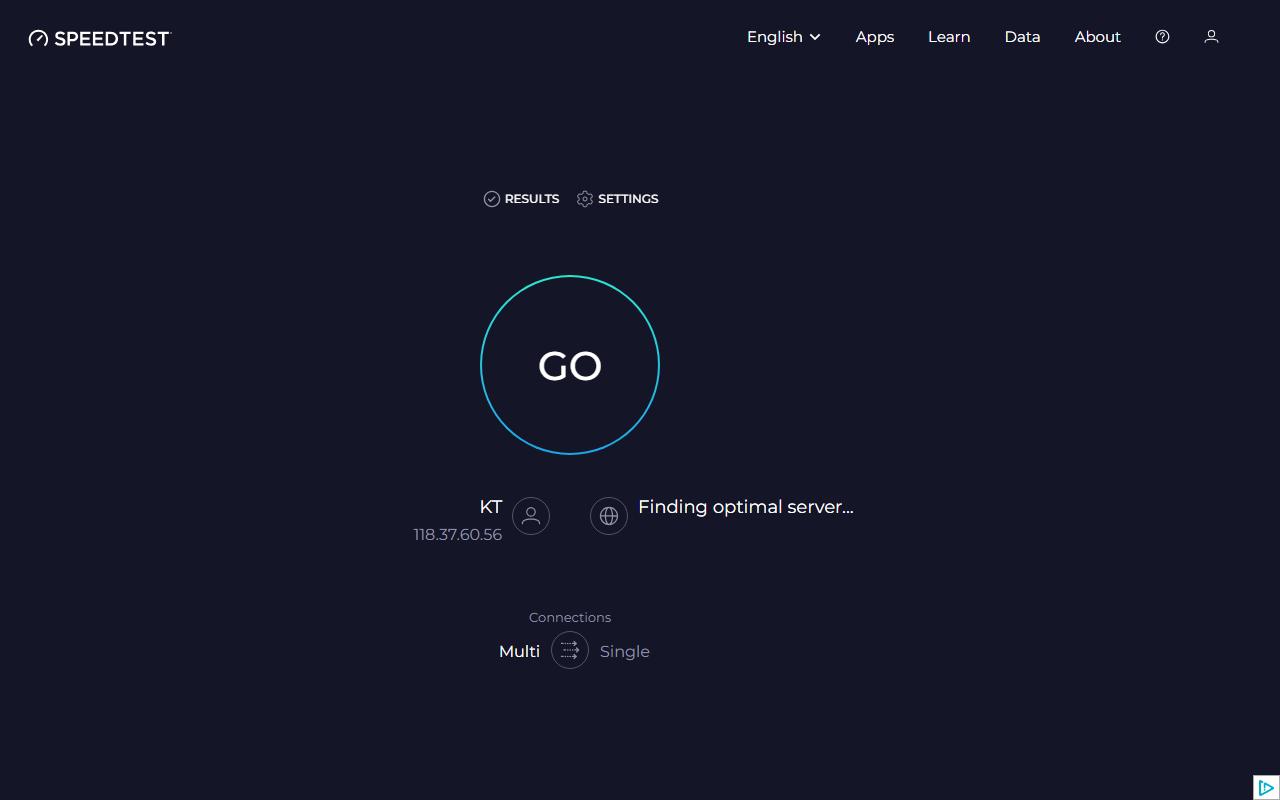
Task: Open the English language dropdown
Action: (x=784, y=37)
